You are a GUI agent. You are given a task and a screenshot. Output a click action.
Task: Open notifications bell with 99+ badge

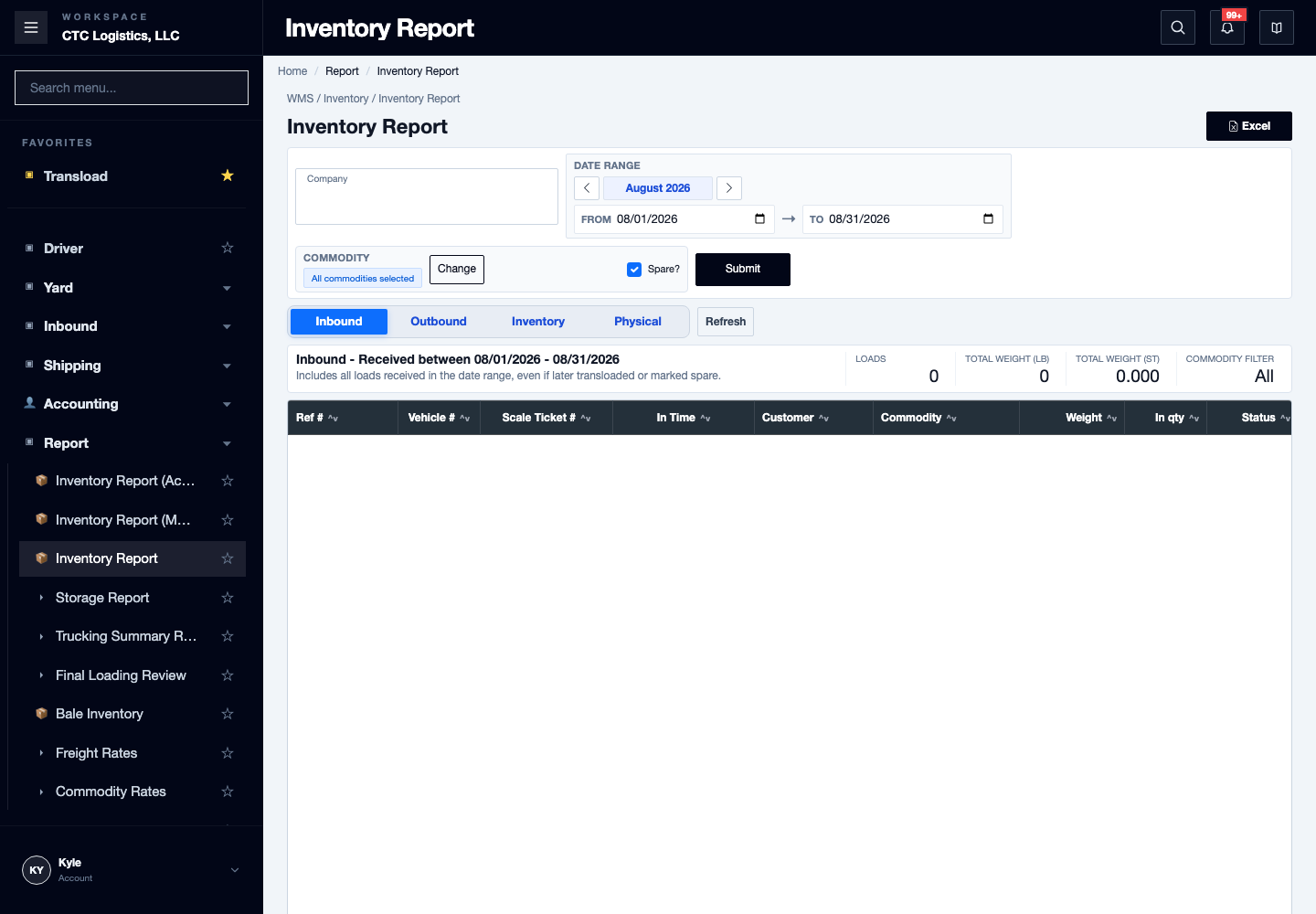coord(1227,27)
